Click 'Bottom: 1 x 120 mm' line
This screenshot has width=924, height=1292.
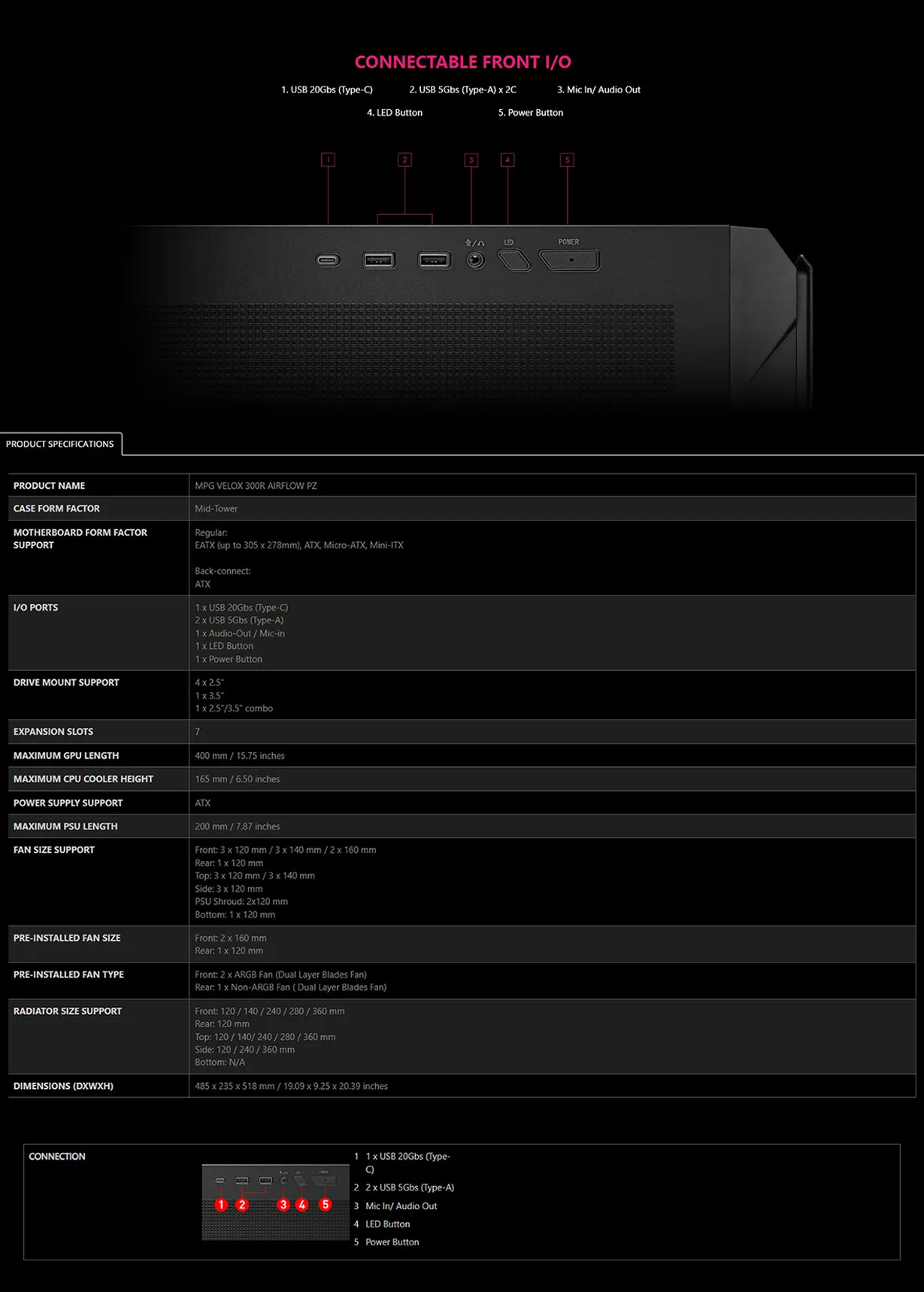pos(235,915)
